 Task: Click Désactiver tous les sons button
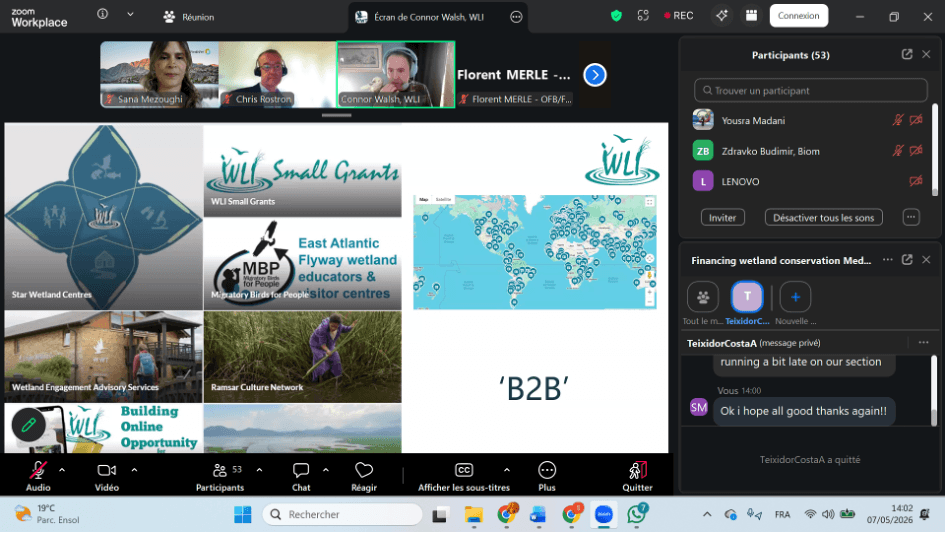coord(823,218)
